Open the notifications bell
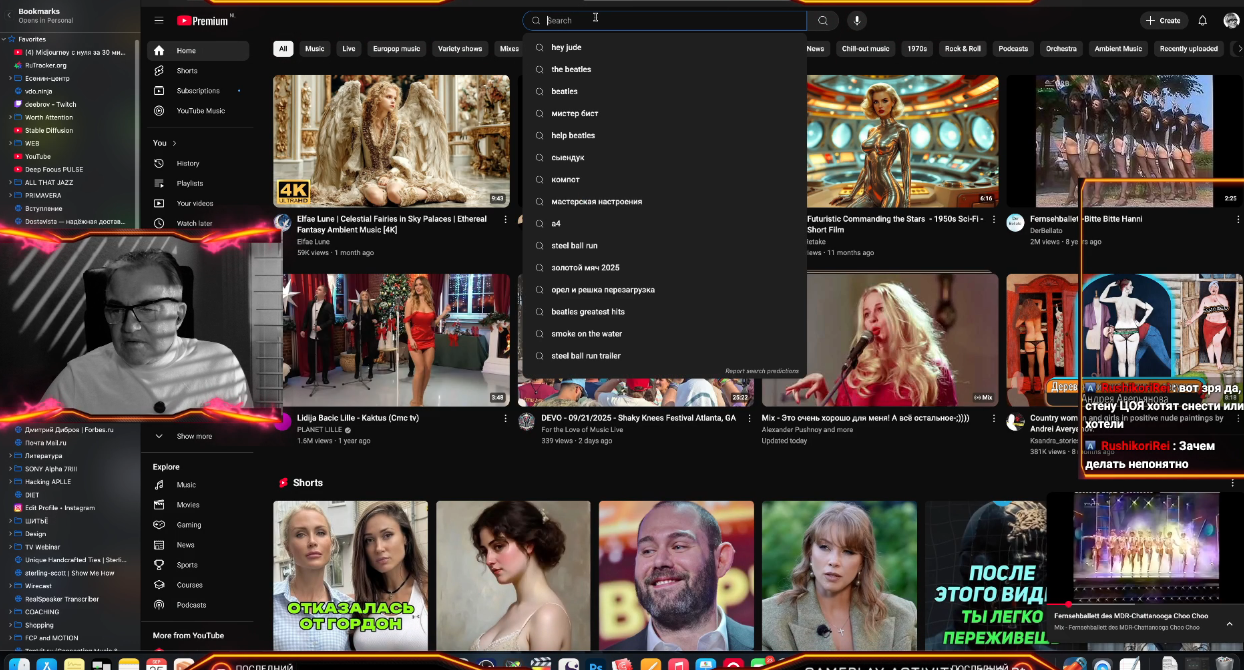The image size is (1244, 670). 1203,20
